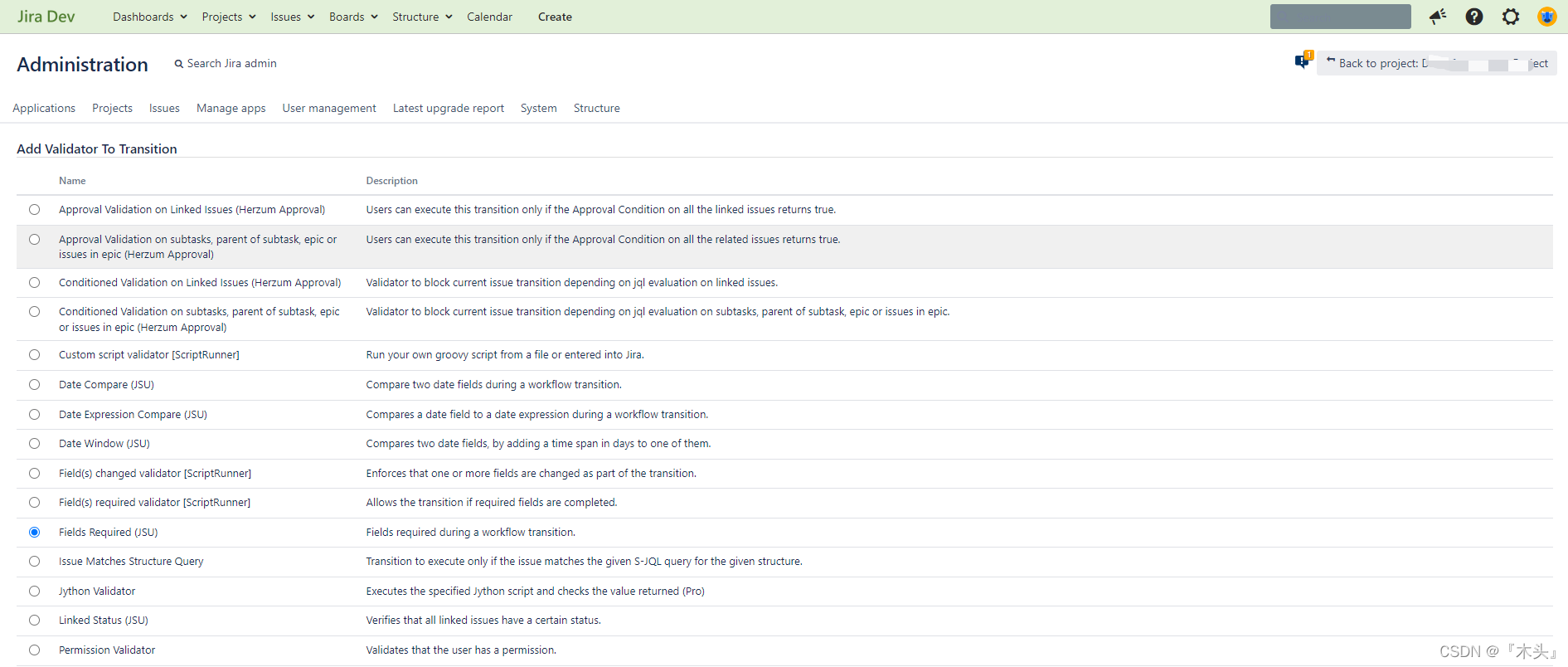Click 'Date Window (JSU)' label text
This screenshot has width=1568, height=667.
tap(104, 444)
